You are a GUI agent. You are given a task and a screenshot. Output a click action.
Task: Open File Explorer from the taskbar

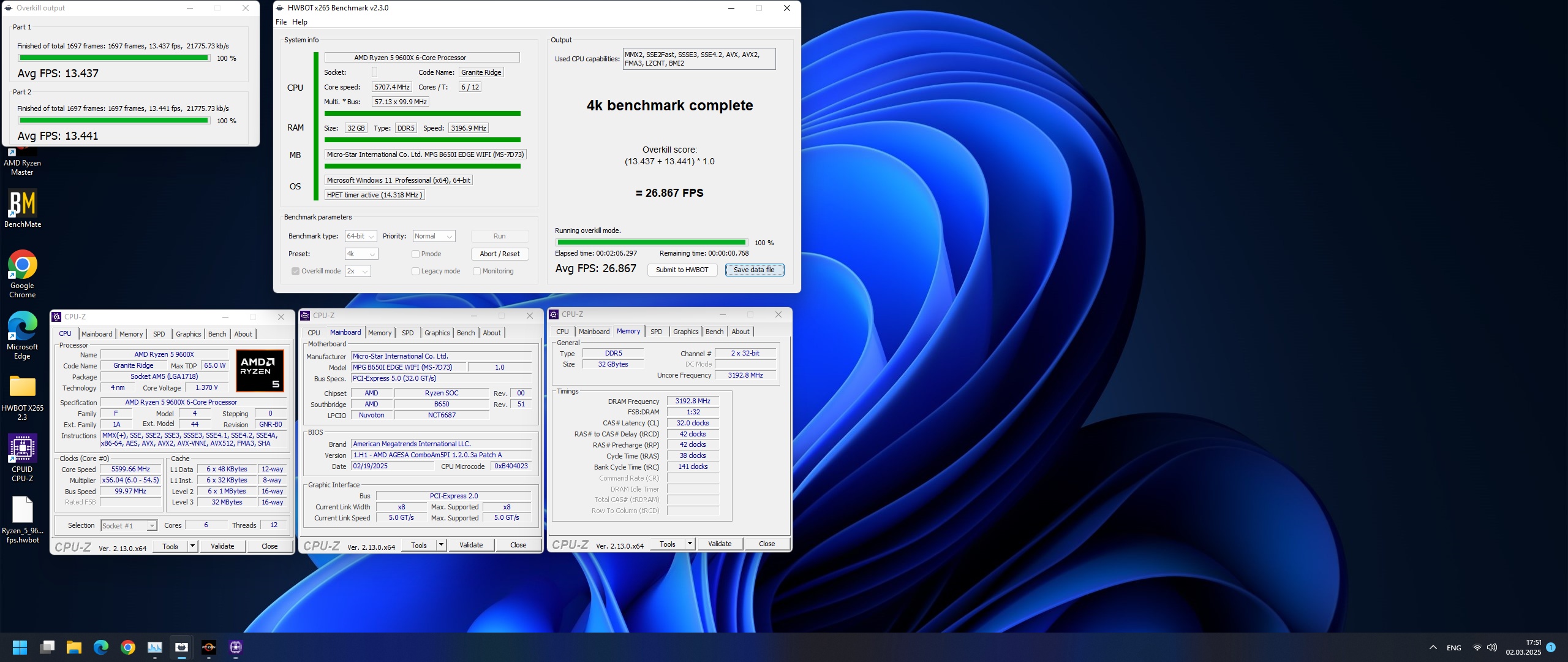point(74,647)
